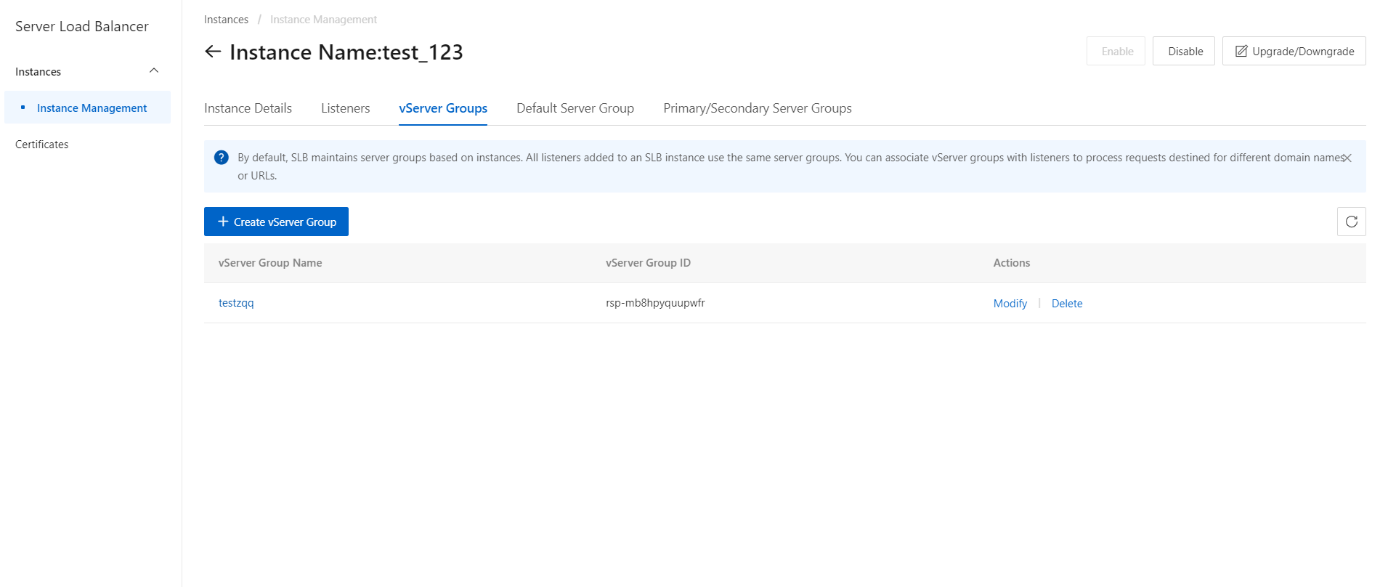Dismiss the blue info banner

coord(1347,158)
